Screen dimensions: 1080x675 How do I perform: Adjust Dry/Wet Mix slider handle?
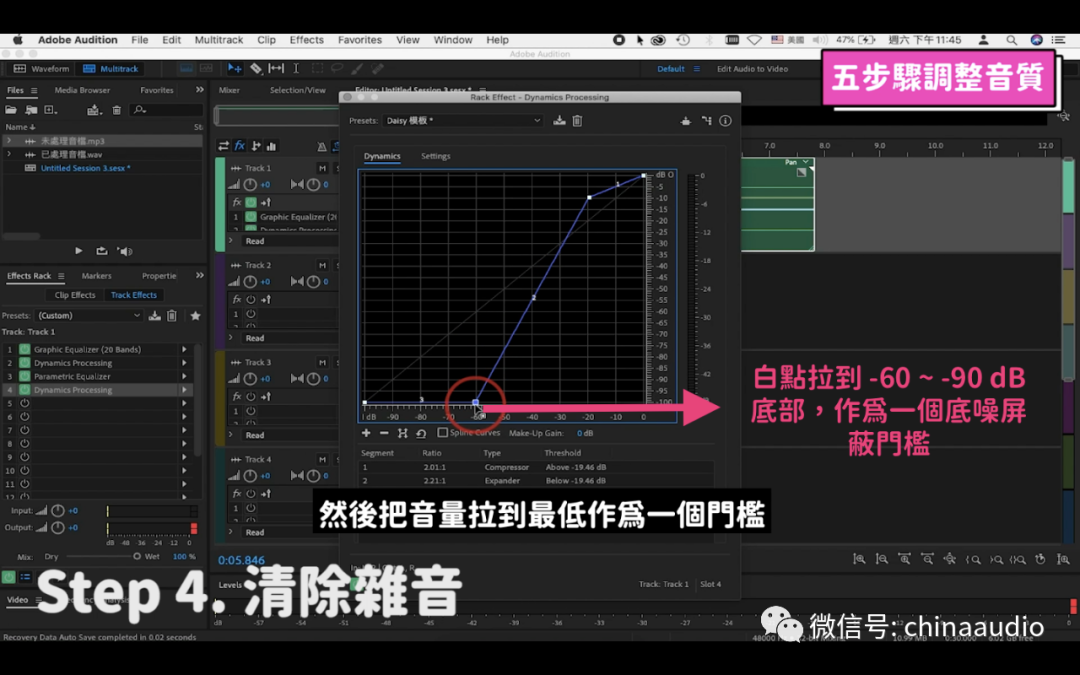(x=136, y=557)
